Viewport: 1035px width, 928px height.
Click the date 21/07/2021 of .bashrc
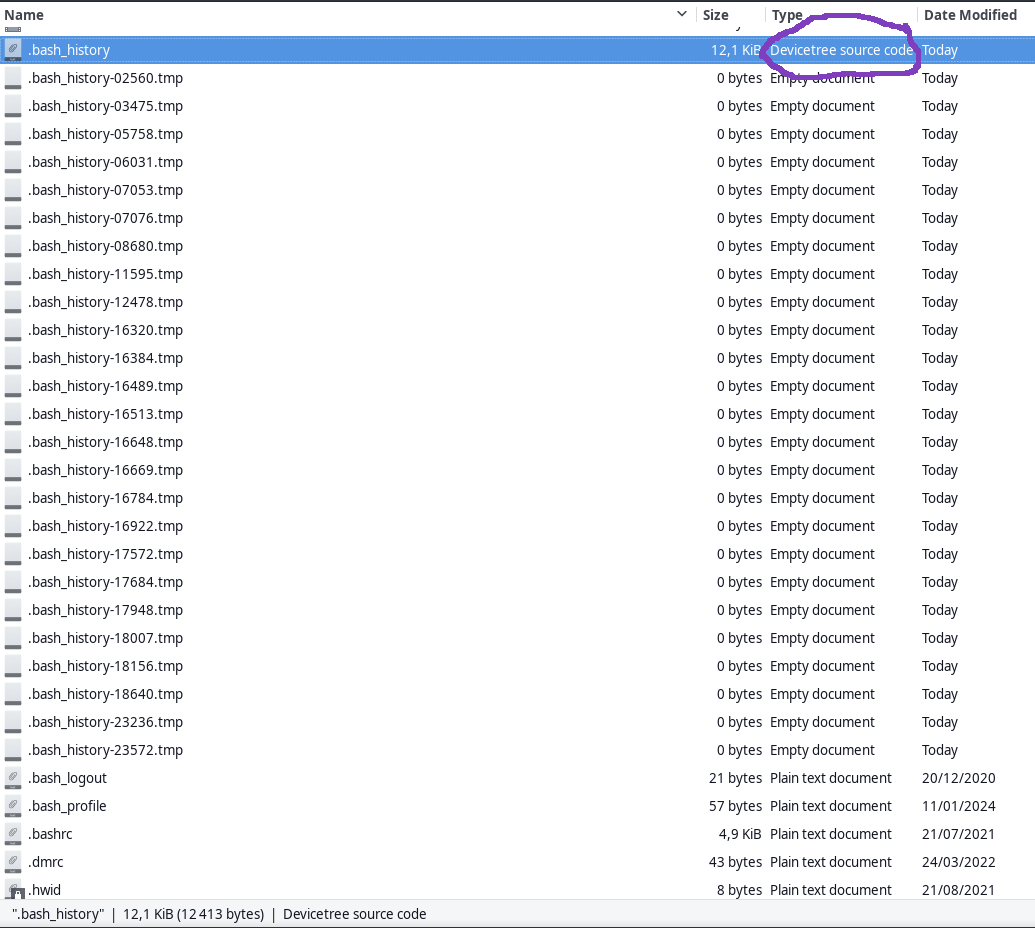958,834
